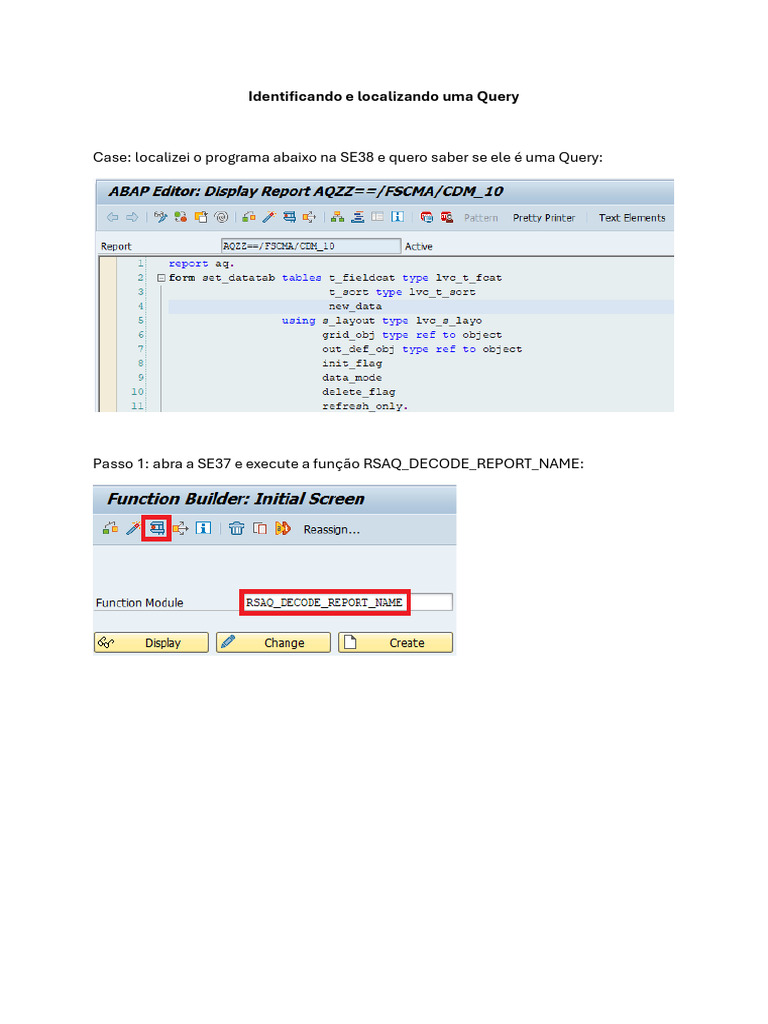Click the Forward arrow in ABAP Editor toolbar
The height and width of the screenshot is (1024, 768).
(x=132, y=217)
